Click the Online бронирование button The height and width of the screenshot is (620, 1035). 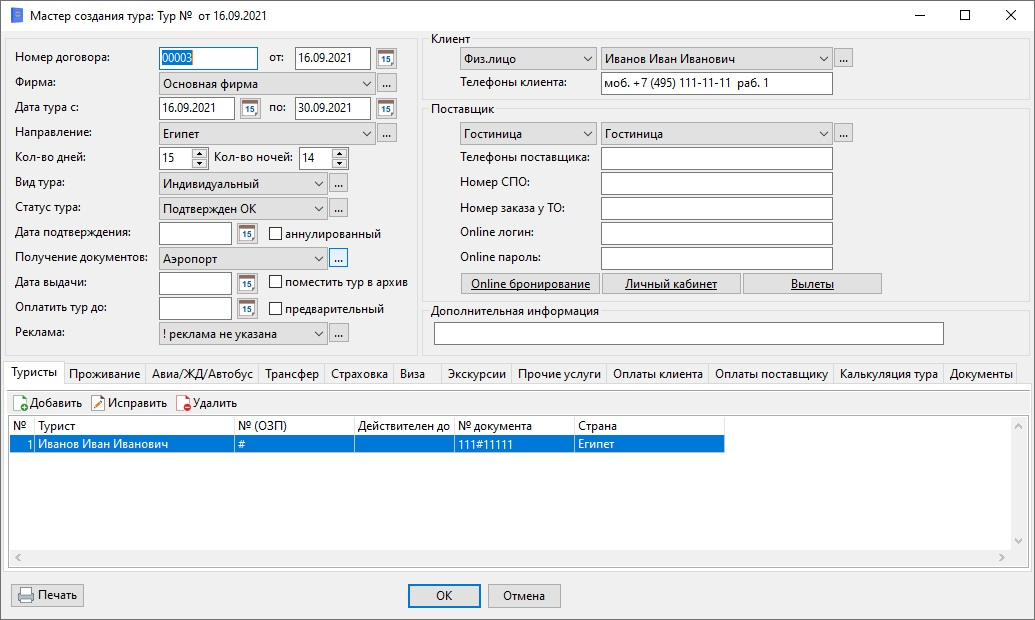click(530, 284)
